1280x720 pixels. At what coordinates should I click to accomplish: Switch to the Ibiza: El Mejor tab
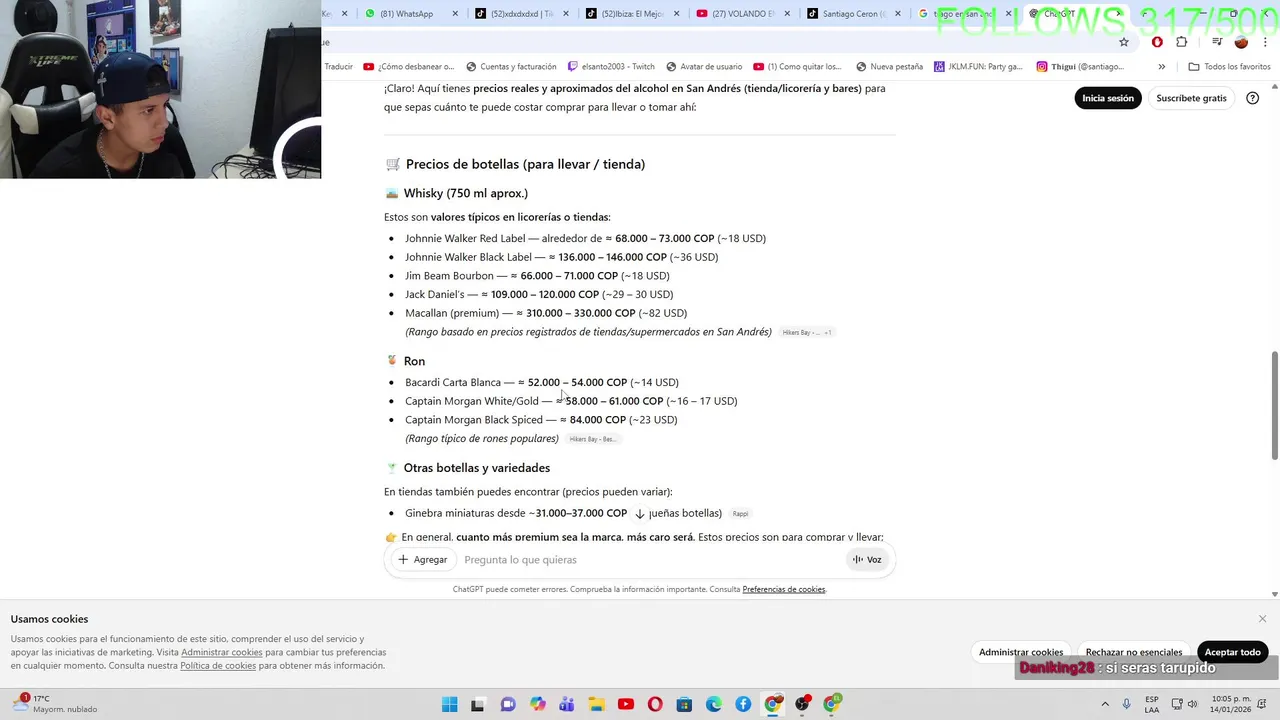click(x=632, y=14)
